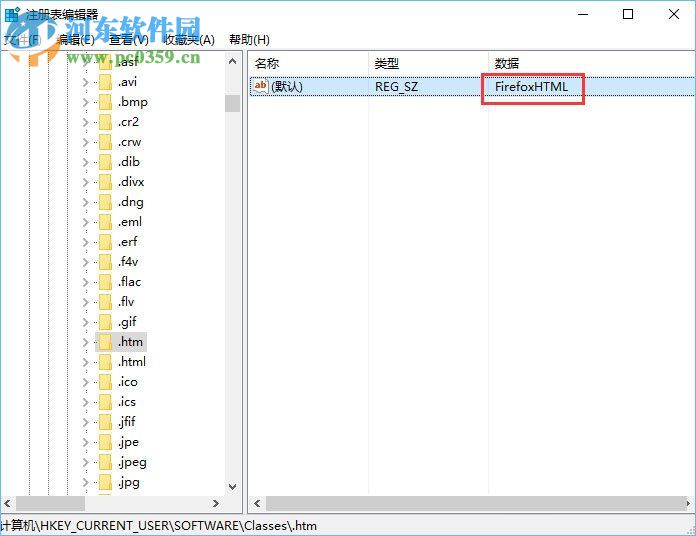
Task: Open the 编辑(E) menu
Action: 76,40
